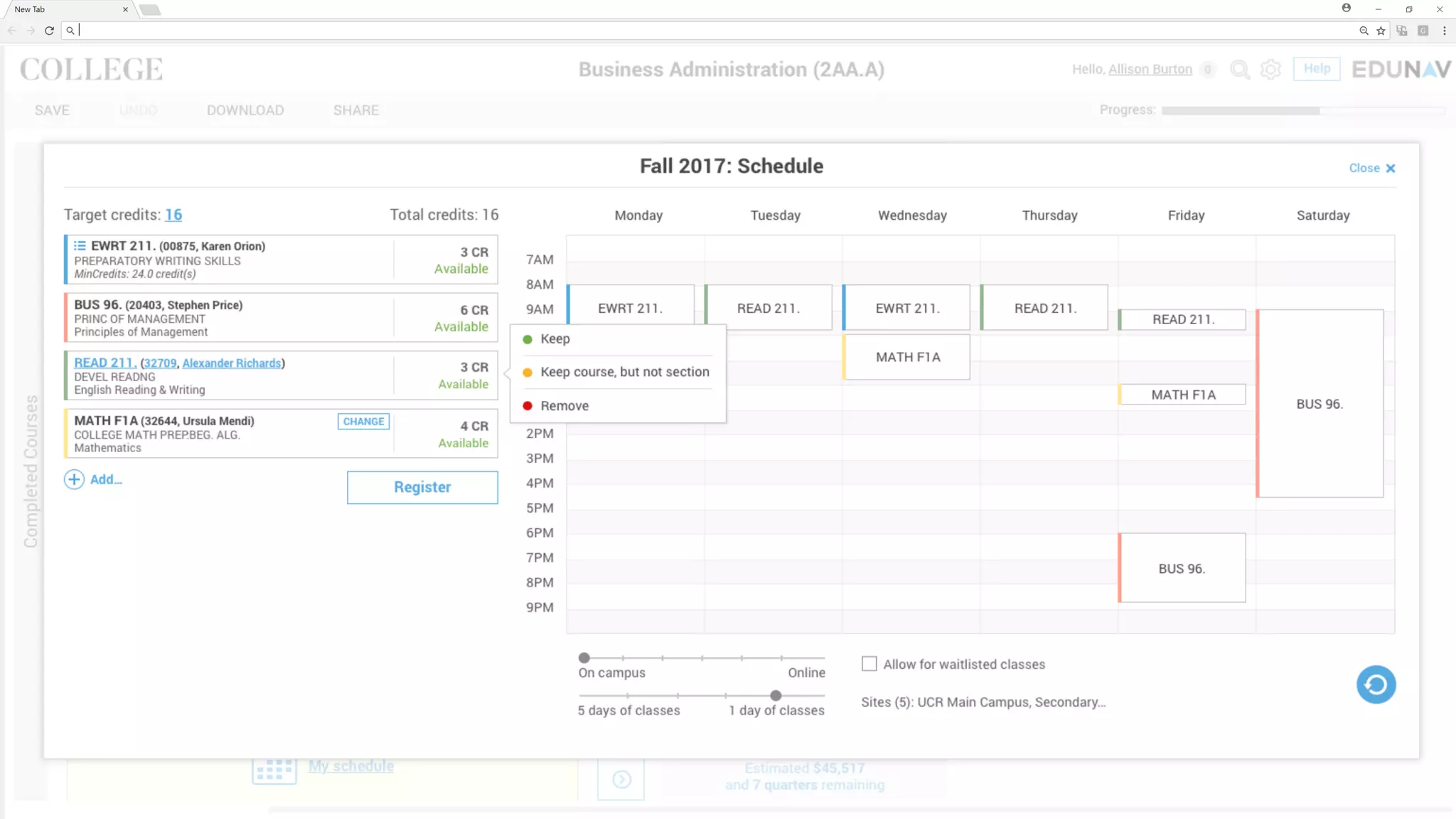The image size is (1456, 819).
Task: Click the Saturday BUS 96 schedule block
Action: coord(1319,404)
